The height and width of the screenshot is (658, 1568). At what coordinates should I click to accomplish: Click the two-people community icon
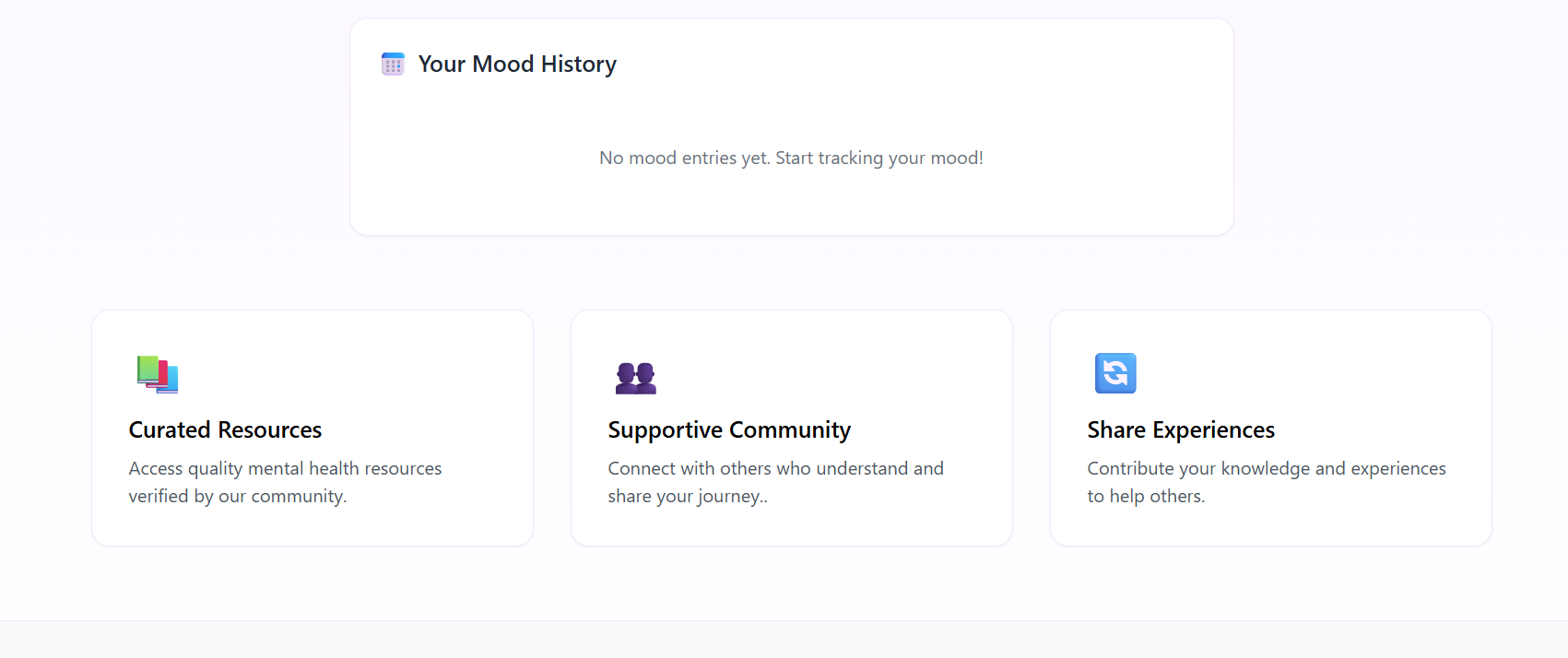point(636,377)
